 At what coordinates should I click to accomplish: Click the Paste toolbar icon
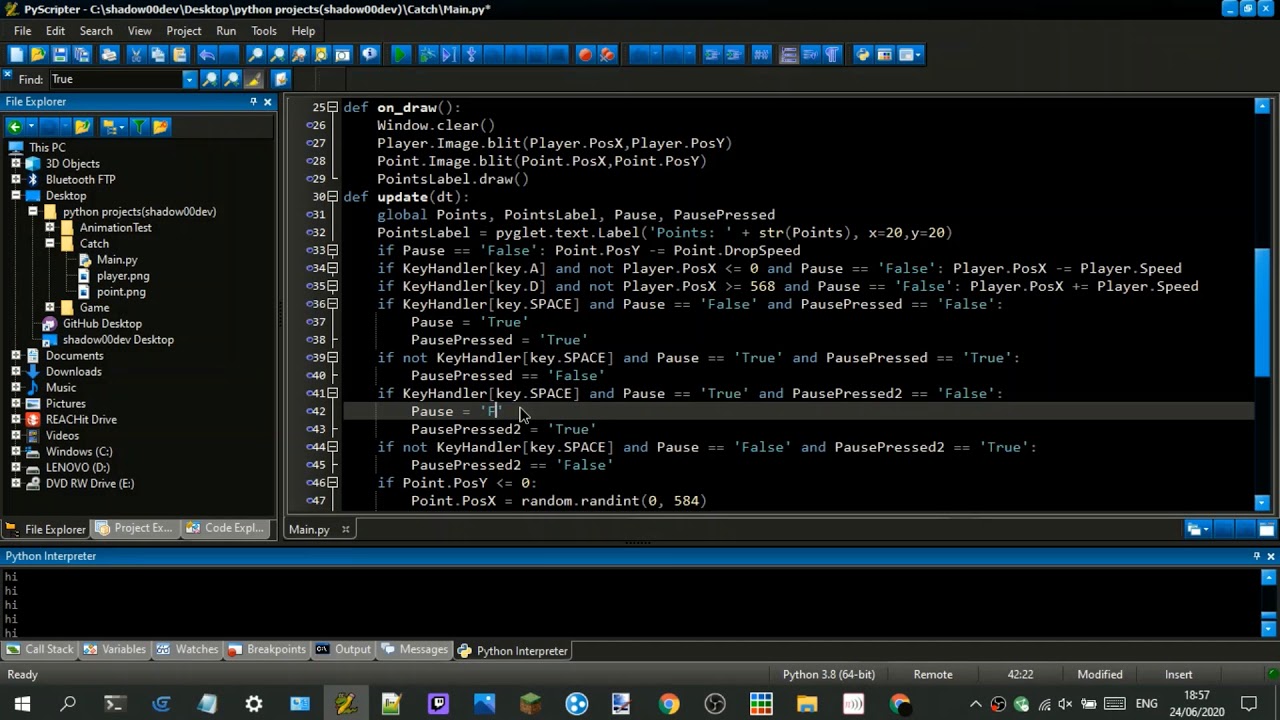(x=179, y=54)
